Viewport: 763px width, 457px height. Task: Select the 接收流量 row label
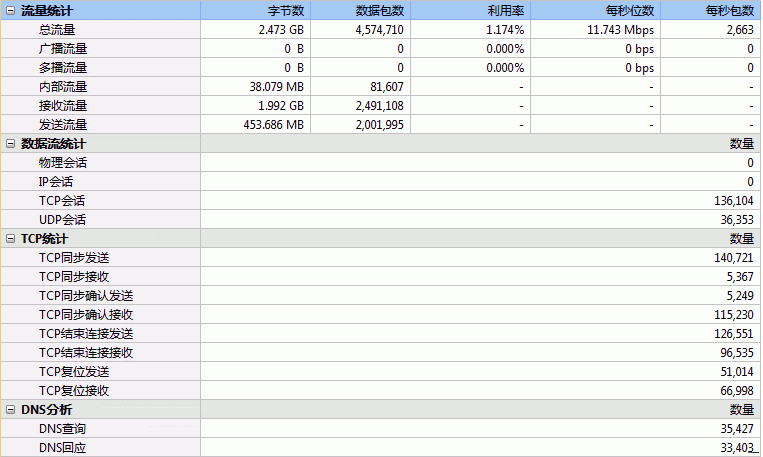click(63, 106)
